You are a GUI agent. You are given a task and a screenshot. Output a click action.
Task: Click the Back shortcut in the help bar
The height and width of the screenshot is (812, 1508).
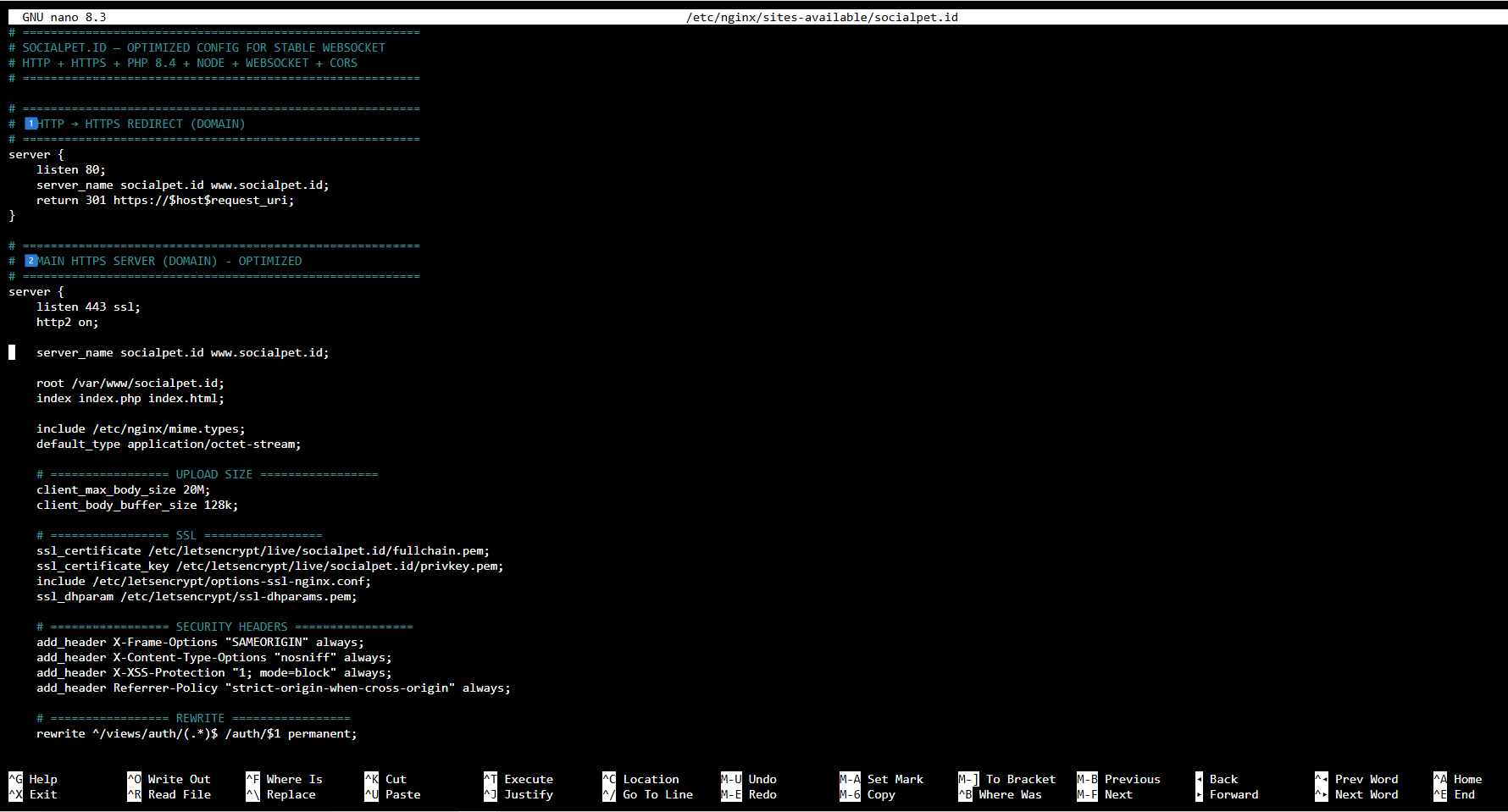pyautogui.click(x=1217, y=779)
